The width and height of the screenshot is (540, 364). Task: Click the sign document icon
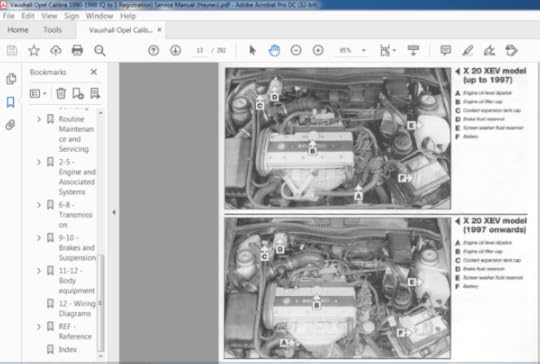click(x=489, y=51)
